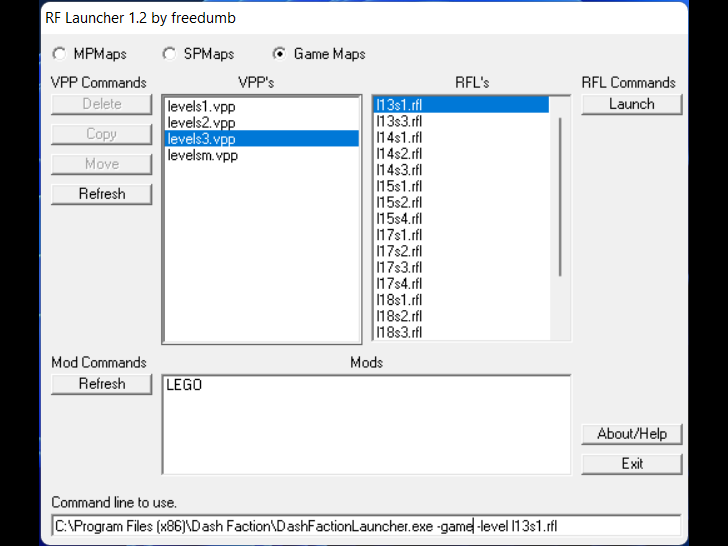
Task: Select the LEGO mod
Action: click(184, 385)
